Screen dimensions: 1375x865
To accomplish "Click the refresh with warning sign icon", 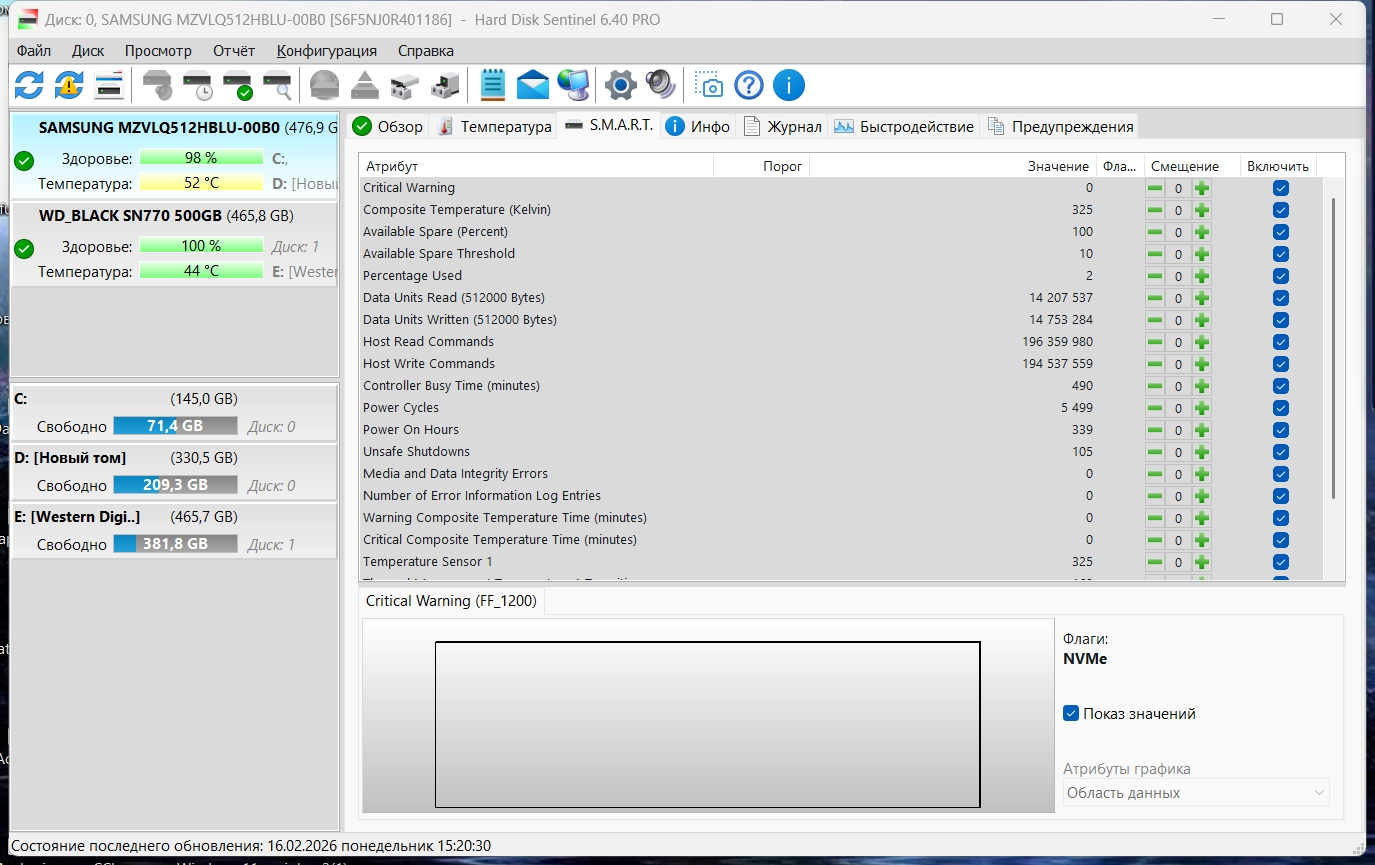I will click(x=68, y=85).
